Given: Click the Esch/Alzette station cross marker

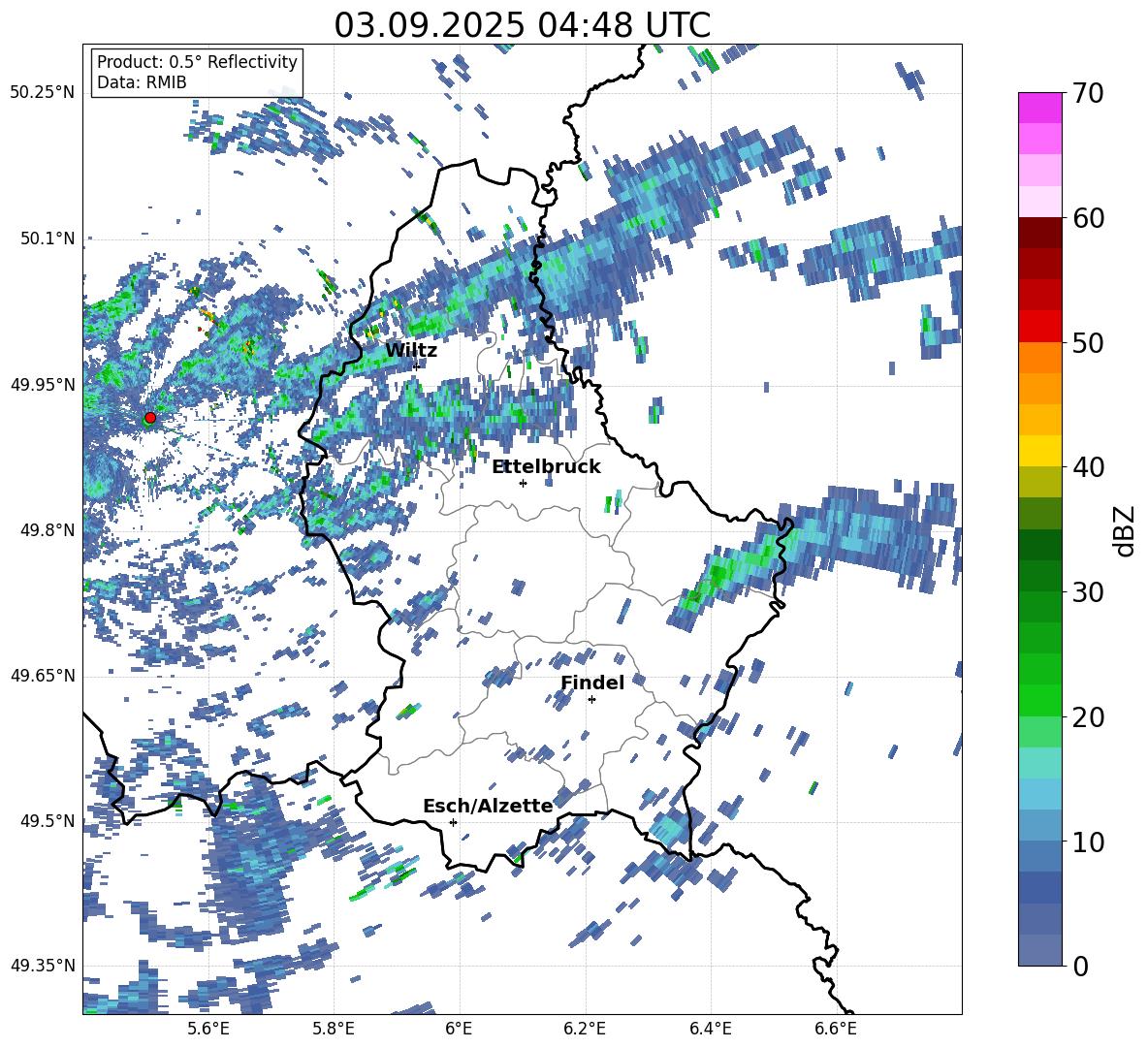Looking at the screenshot, I should (x=453, y=822).
